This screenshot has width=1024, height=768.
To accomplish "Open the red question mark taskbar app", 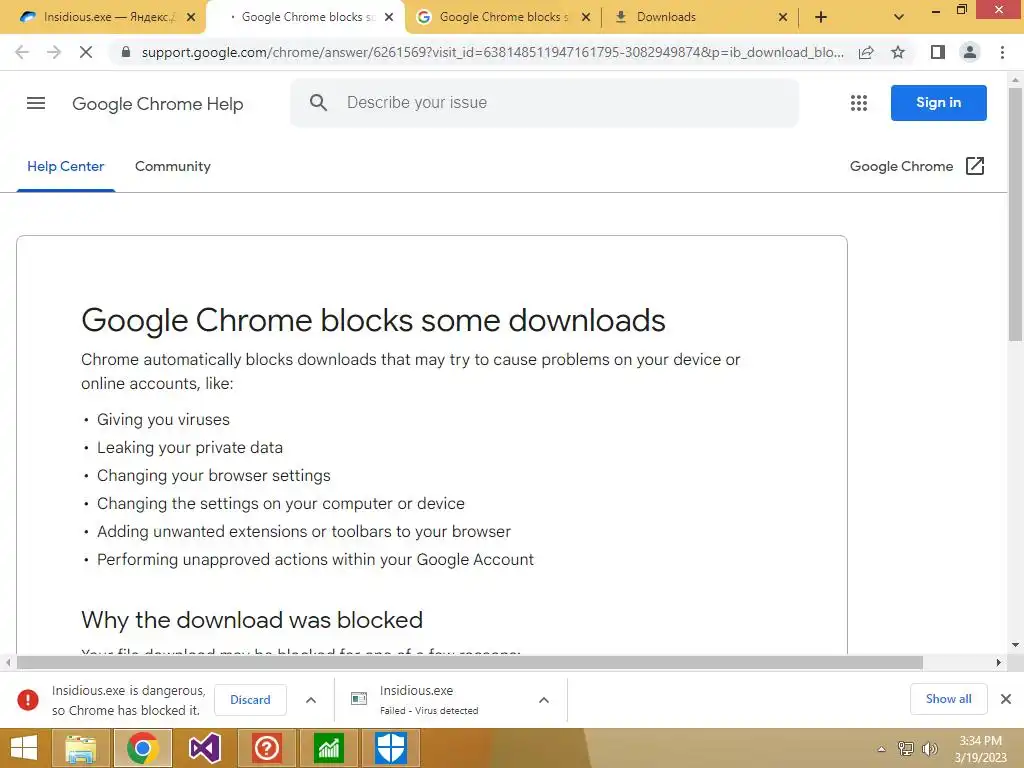I will pyautogui.click(x=266, y=748).
